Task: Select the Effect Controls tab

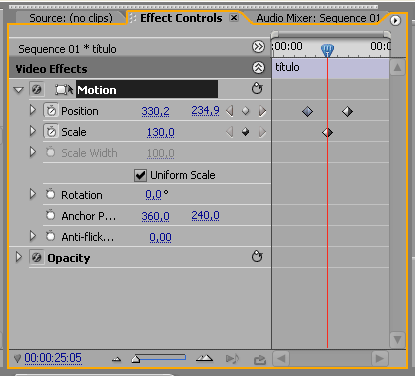Action: 181,18
